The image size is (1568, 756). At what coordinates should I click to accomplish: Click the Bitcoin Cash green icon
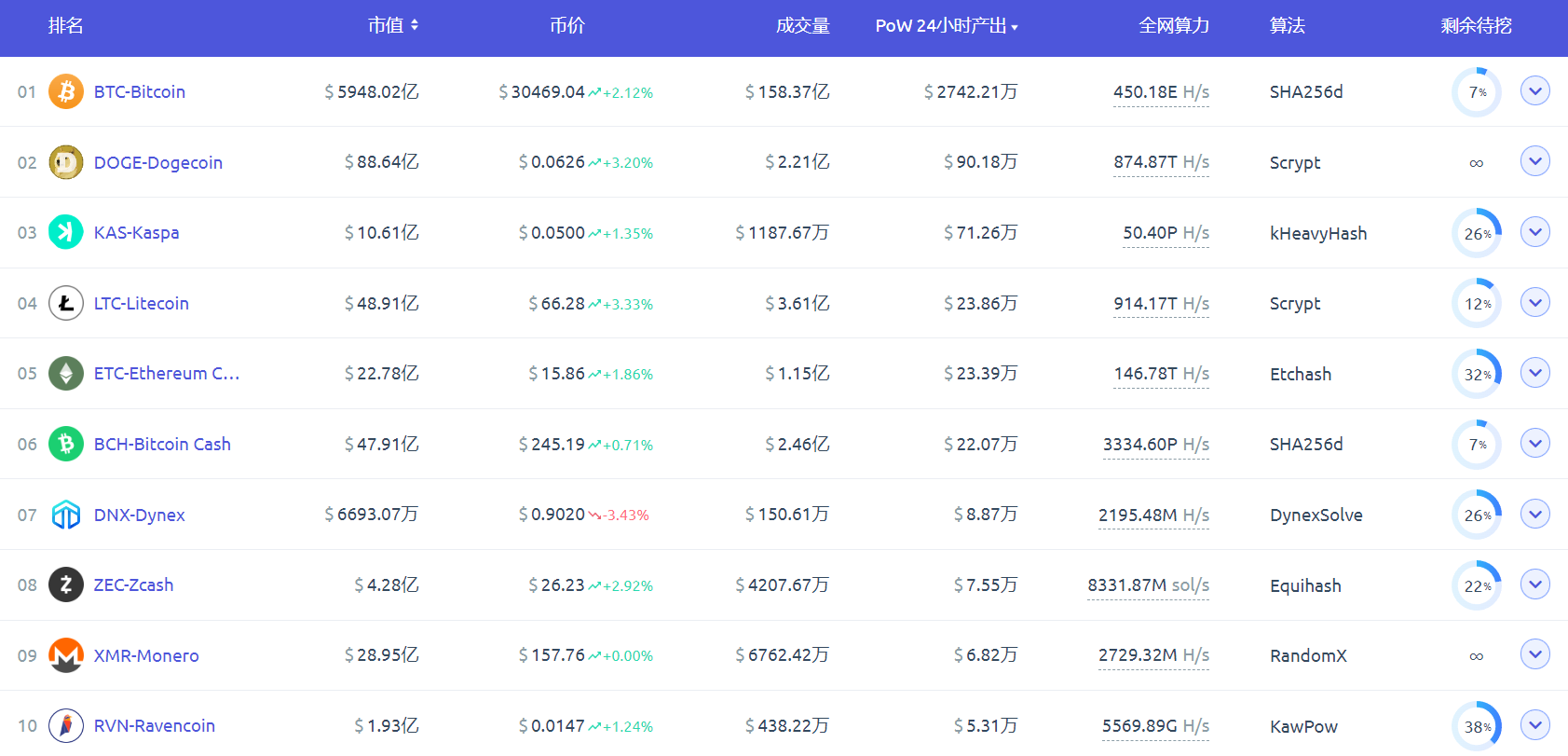66,444
